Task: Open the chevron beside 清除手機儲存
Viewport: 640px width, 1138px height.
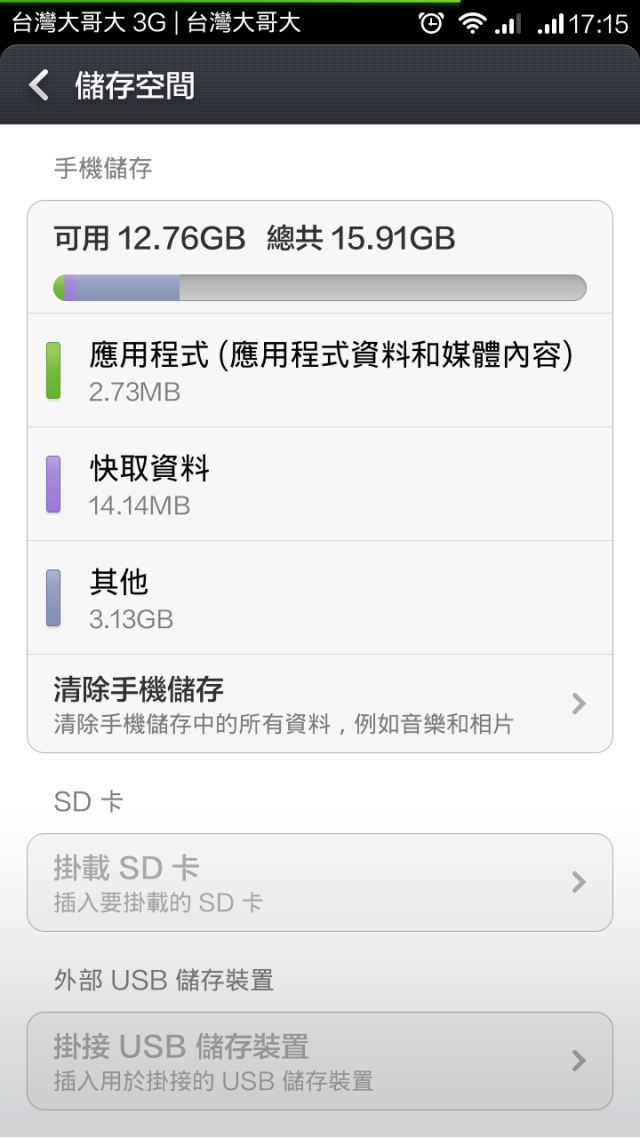Action: 578,703
